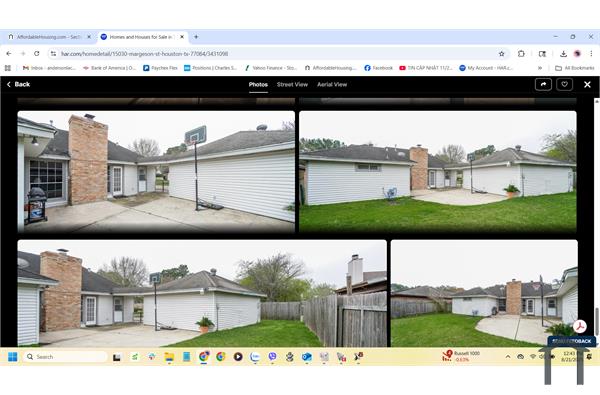Switch to the Street View tab
This screenshot has height=395, width=600.
pyautogui.click(x=292, y=85)
